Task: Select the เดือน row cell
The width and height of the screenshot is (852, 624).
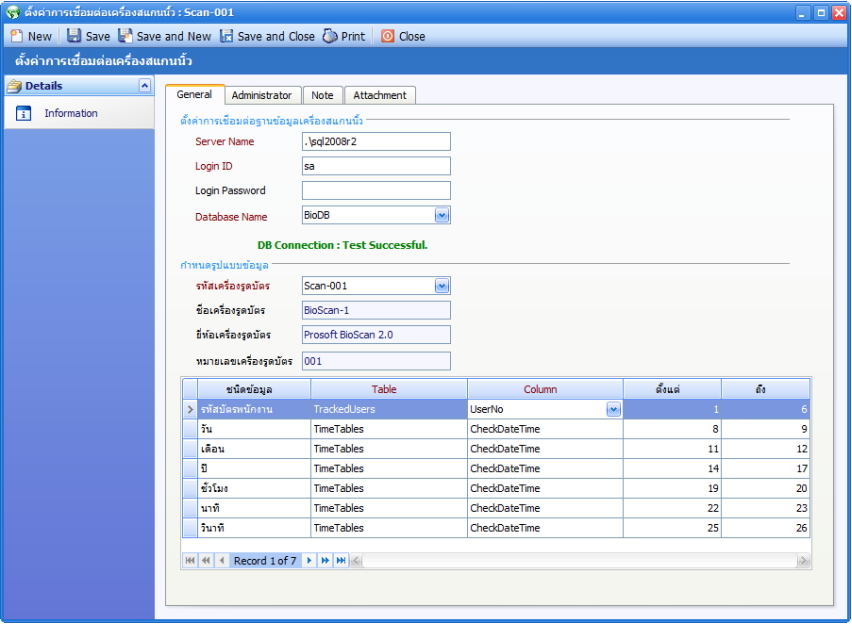Action: (x=254, y=449)
